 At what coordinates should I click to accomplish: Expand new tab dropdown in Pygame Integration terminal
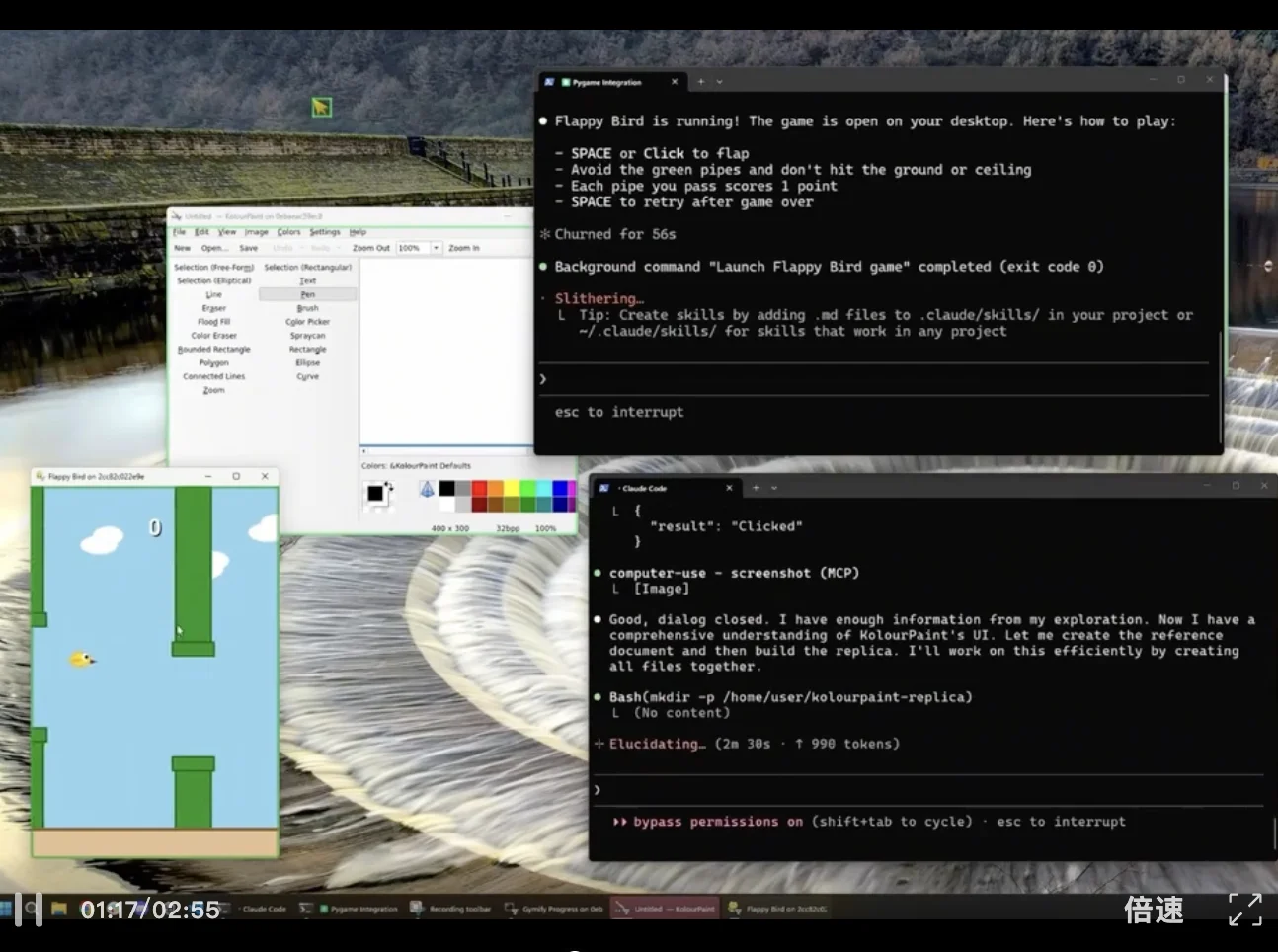(719, 82)
